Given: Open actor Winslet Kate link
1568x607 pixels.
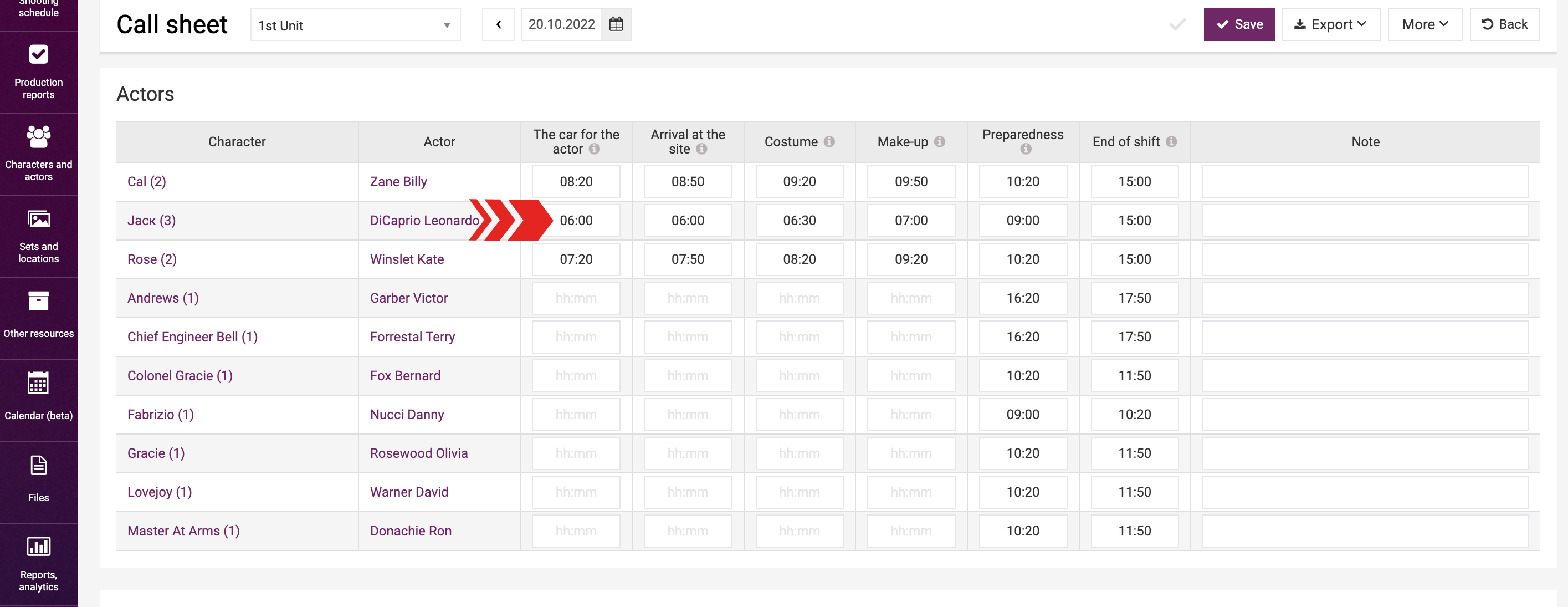Looking at the screenshot, I should click(x=407, y=259).
